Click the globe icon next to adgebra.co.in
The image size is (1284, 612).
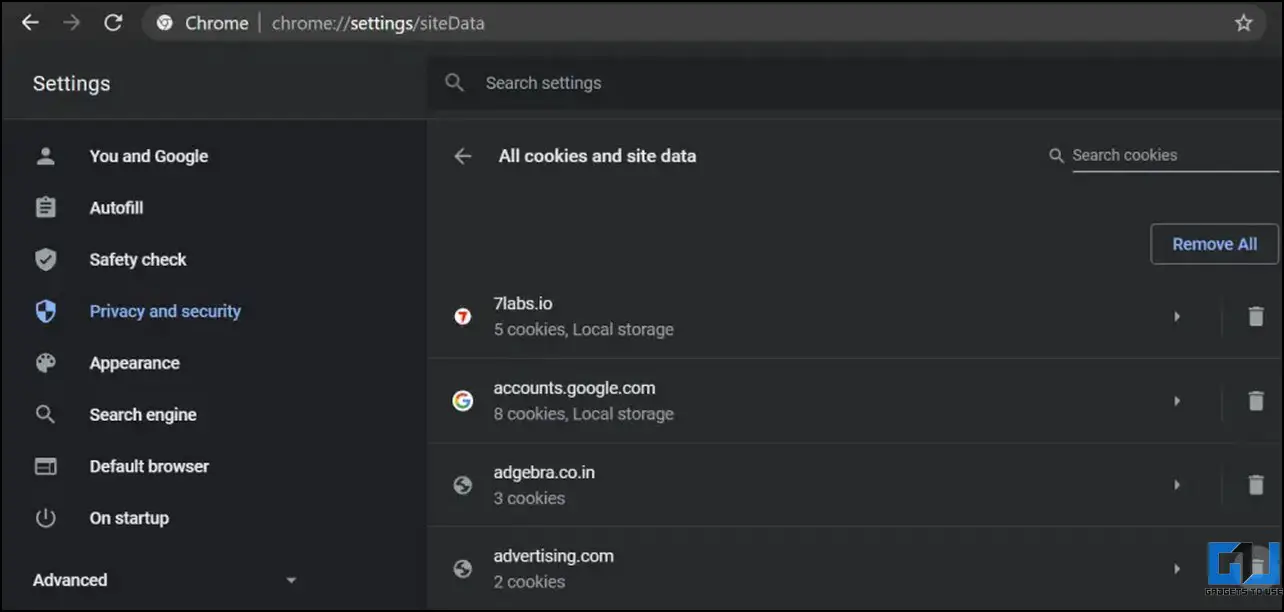pyautogui.click(x=462, y=485)
